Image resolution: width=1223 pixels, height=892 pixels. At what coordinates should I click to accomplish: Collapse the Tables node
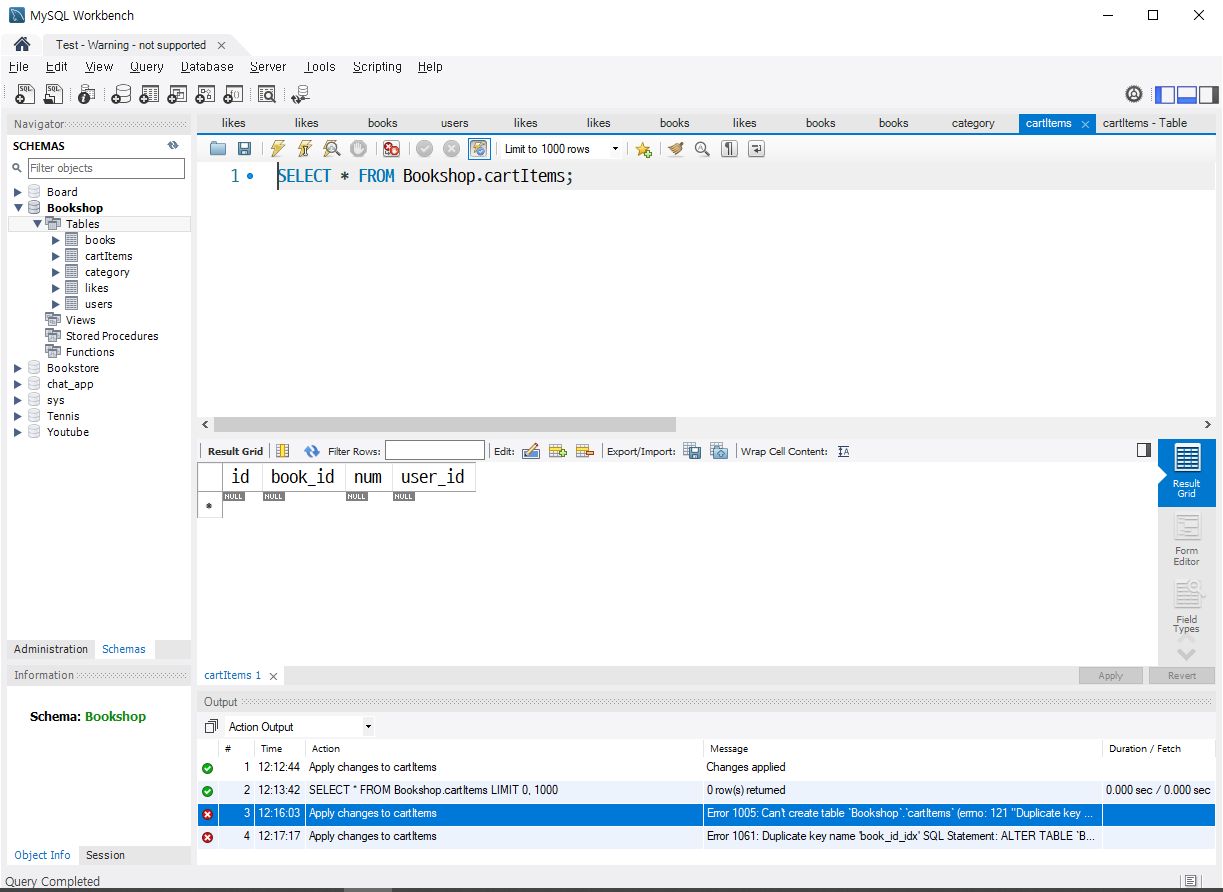click(37, 224)
